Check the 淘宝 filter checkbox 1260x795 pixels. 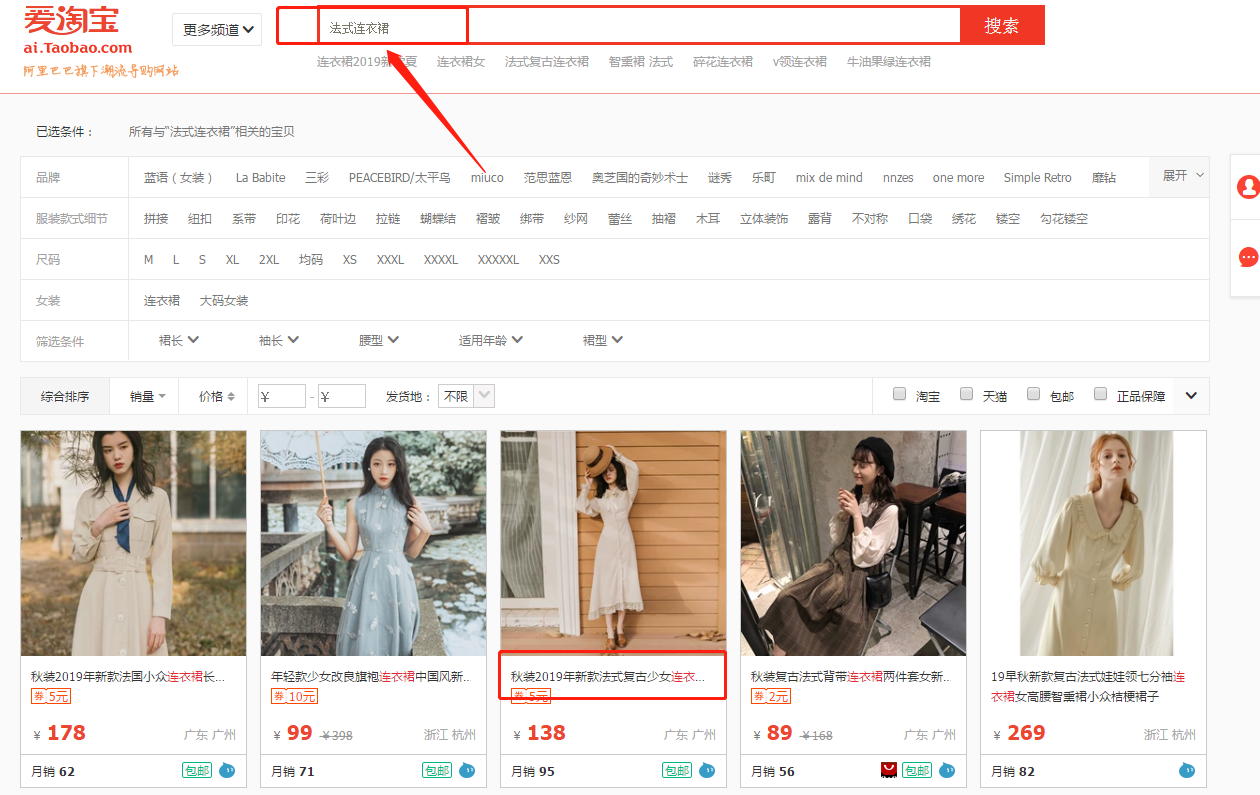[900, 394]
